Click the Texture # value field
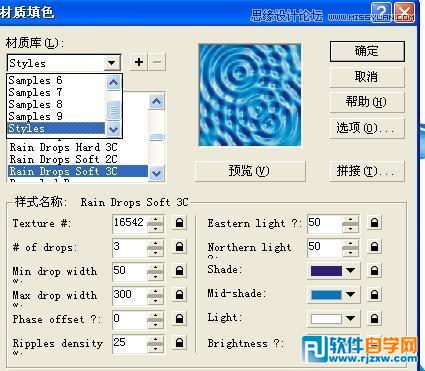 (x=129, y=223)
